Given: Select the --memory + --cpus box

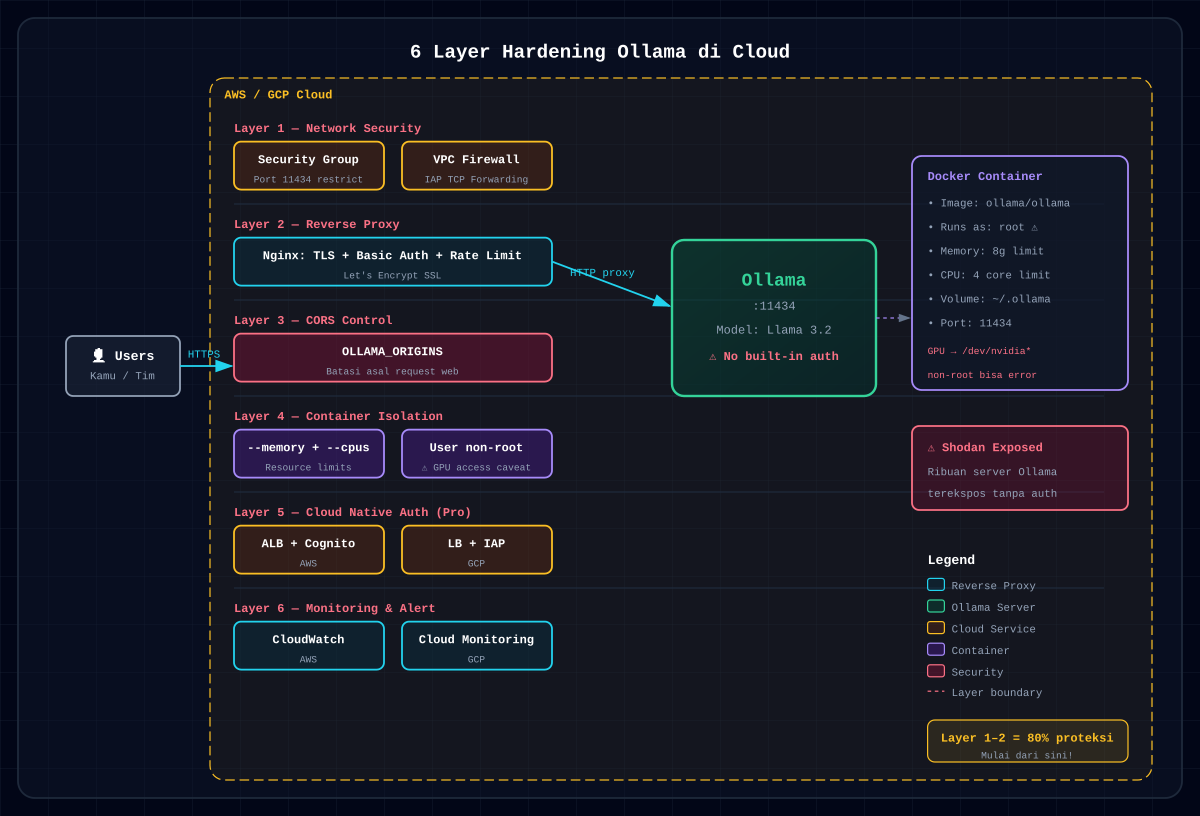Looking at the screenshot, I should pos(309,454).
